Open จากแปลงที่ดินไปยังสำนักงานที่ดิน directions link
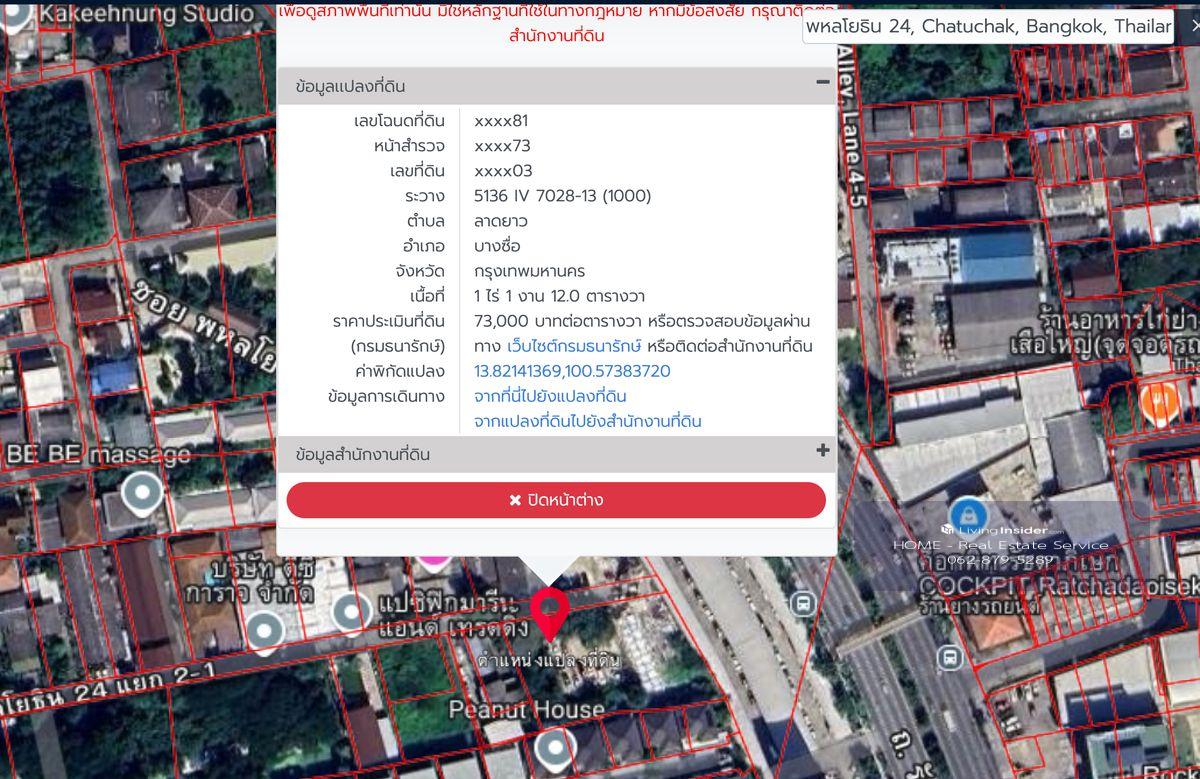The width and height of the screenshot is (1200, 779). tap(587, 421)
